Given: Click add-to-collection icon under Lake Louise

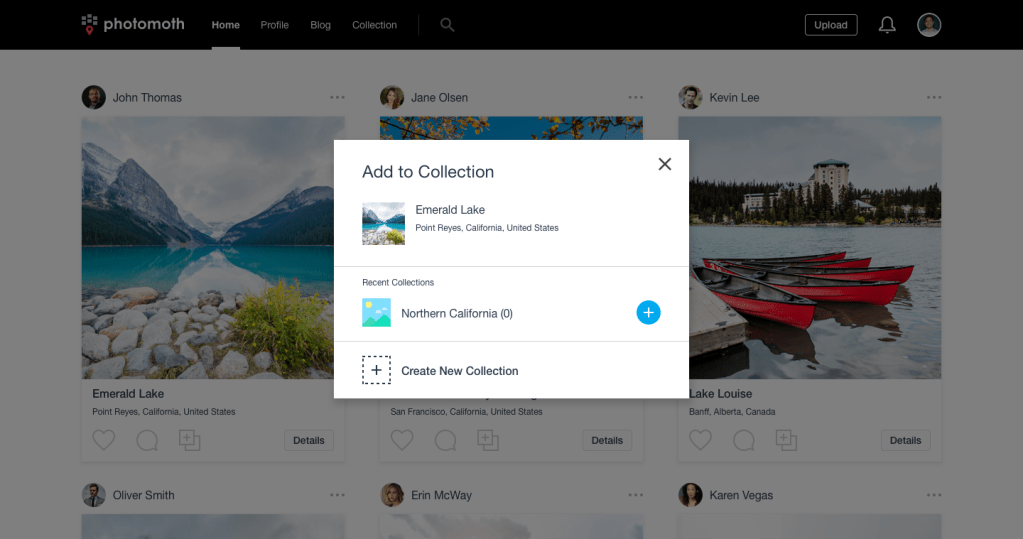Looking at the screenshot, I should tap(787, 440).
